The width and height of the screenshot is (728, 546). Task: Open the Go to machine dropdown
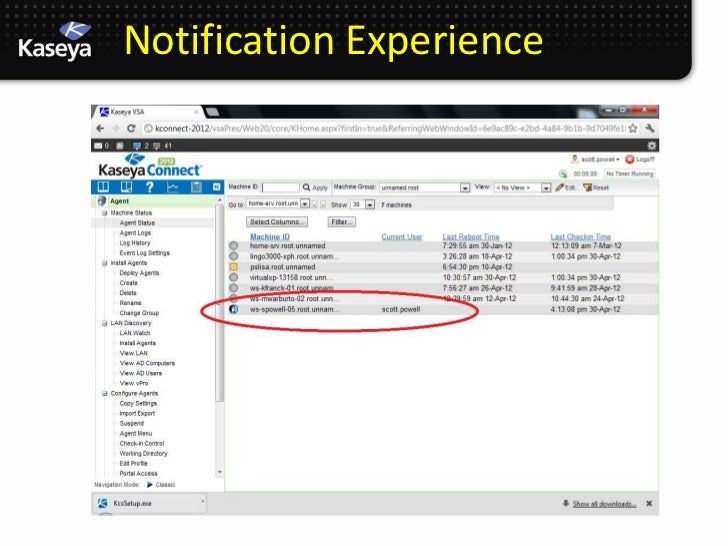tap(305, 204)
